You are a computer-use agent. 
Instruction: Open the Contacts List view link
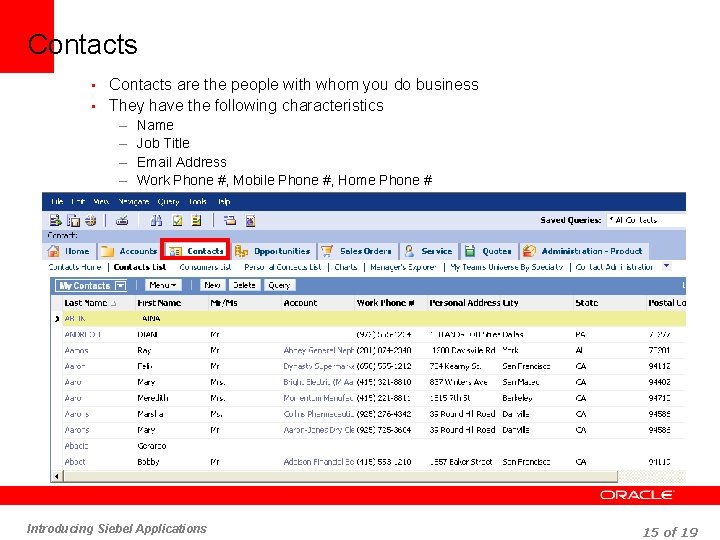140,267
